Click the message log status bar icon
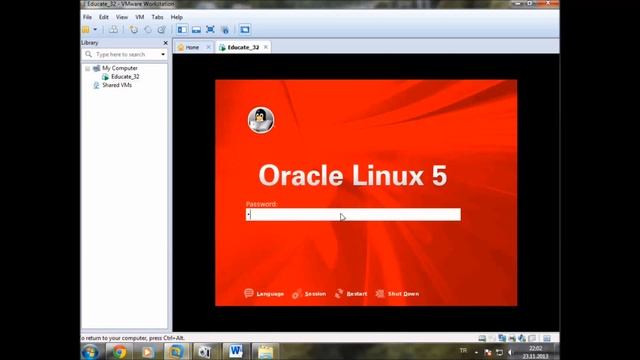 click(x=532, y=338)
